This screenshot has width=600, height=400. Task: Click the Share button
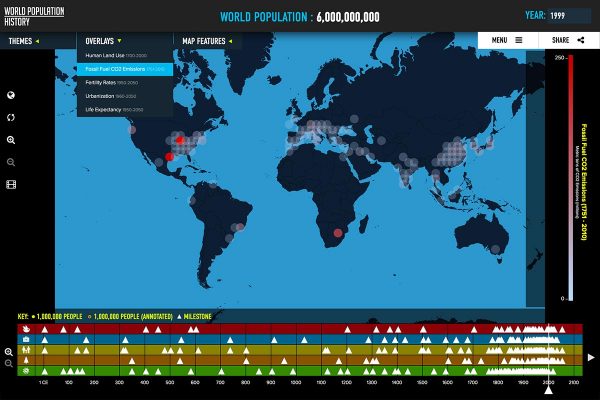coord(569,40)
